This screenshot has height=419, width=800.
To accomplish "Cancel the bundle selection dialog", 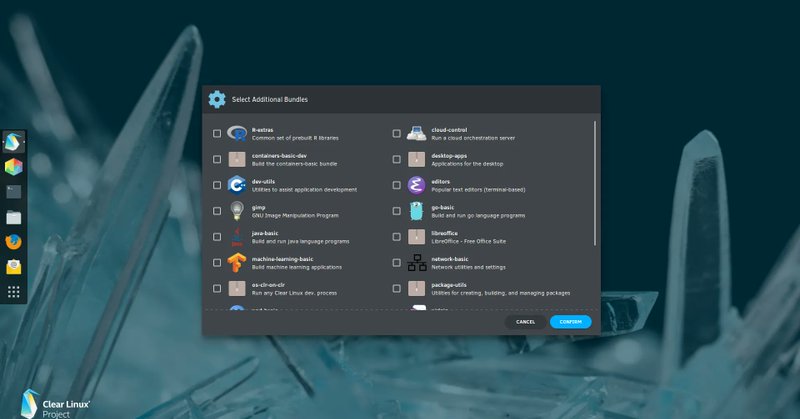I will pos(526,322).
